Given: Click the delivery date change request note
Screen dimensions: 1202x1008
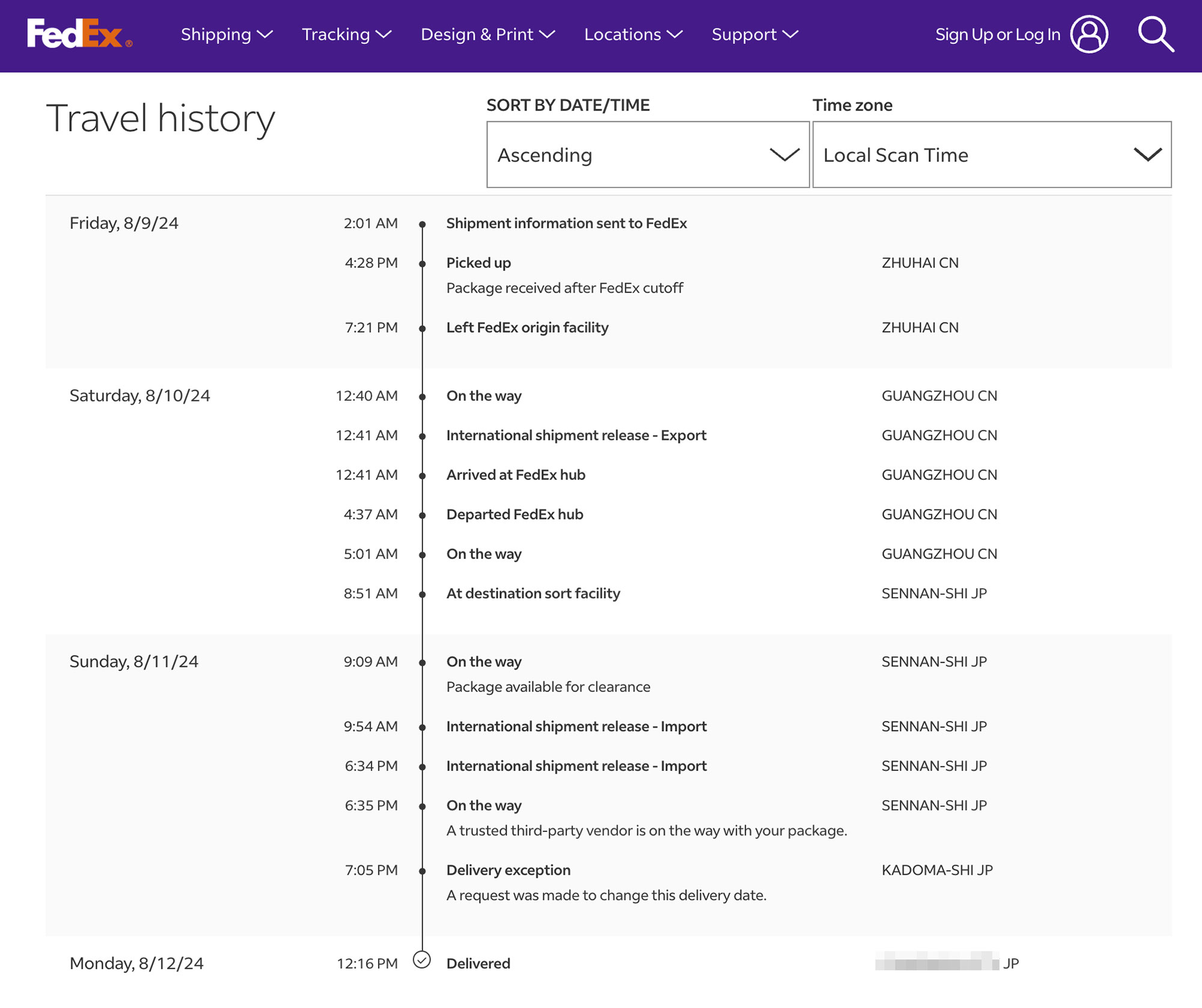Looking at the screenshot, I should click(606, 895).
